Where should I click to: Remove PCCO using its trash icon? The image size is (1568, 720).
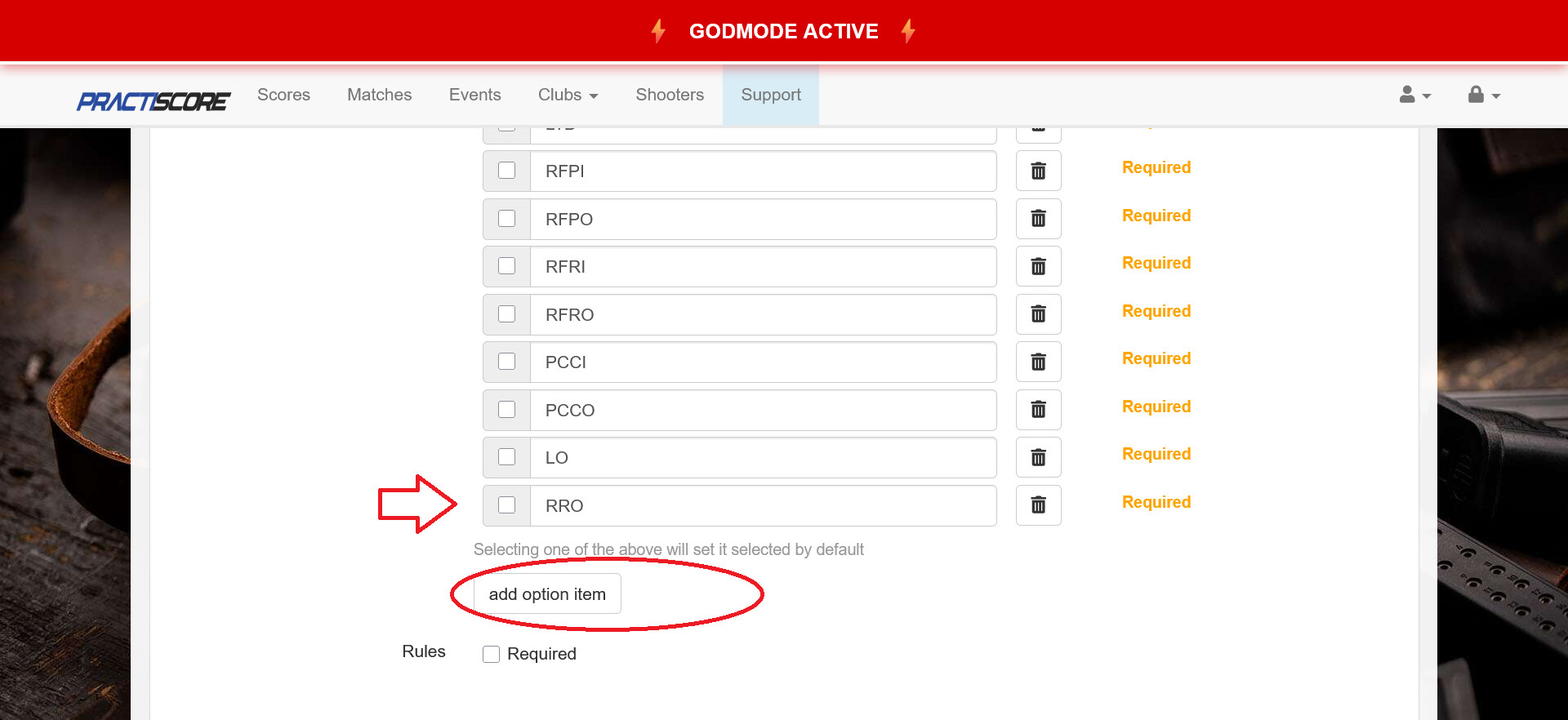pos(1038,410)
